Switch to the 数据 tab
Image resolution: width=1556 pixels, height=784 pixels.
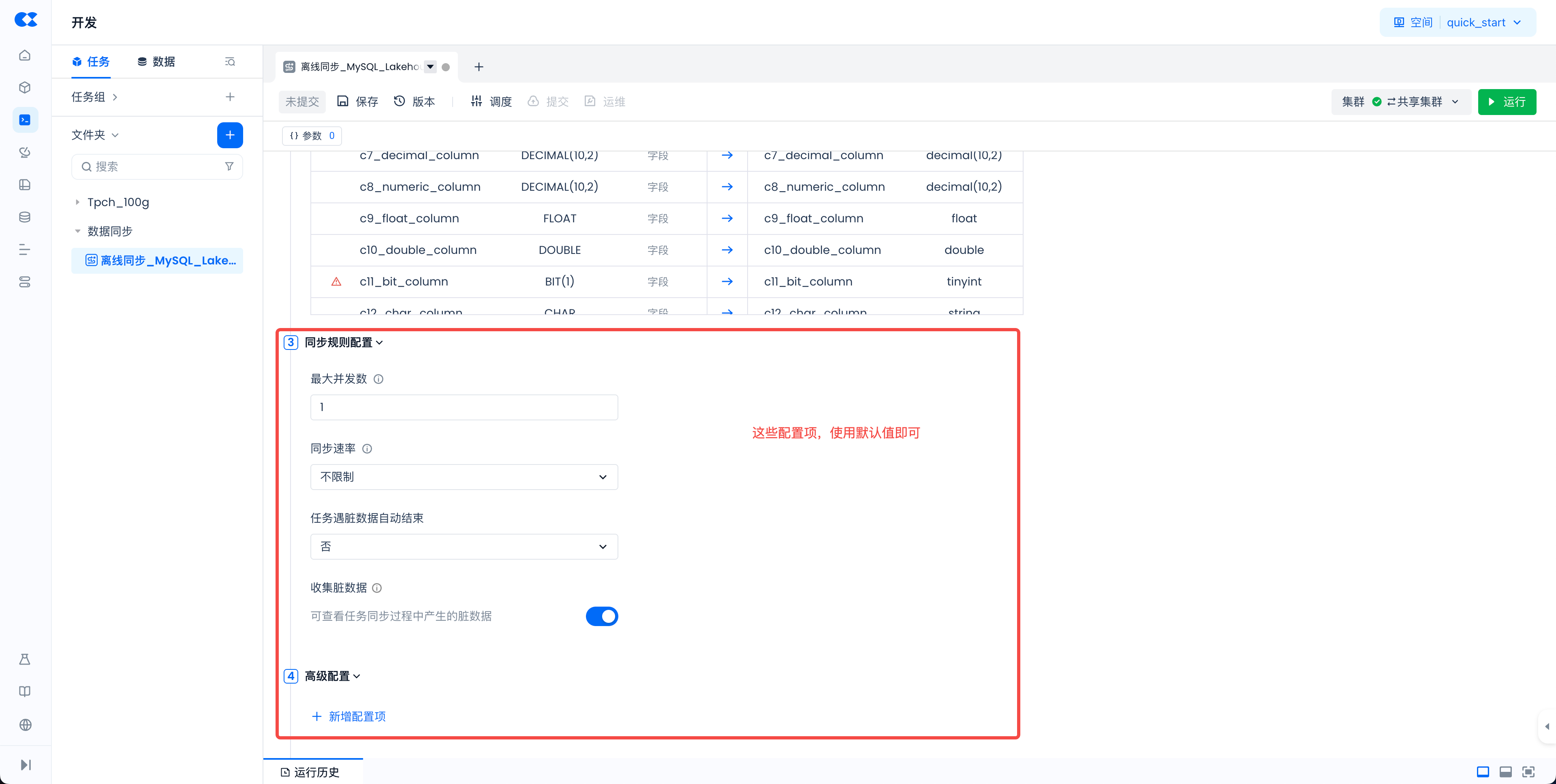click(x=156, y=62)
